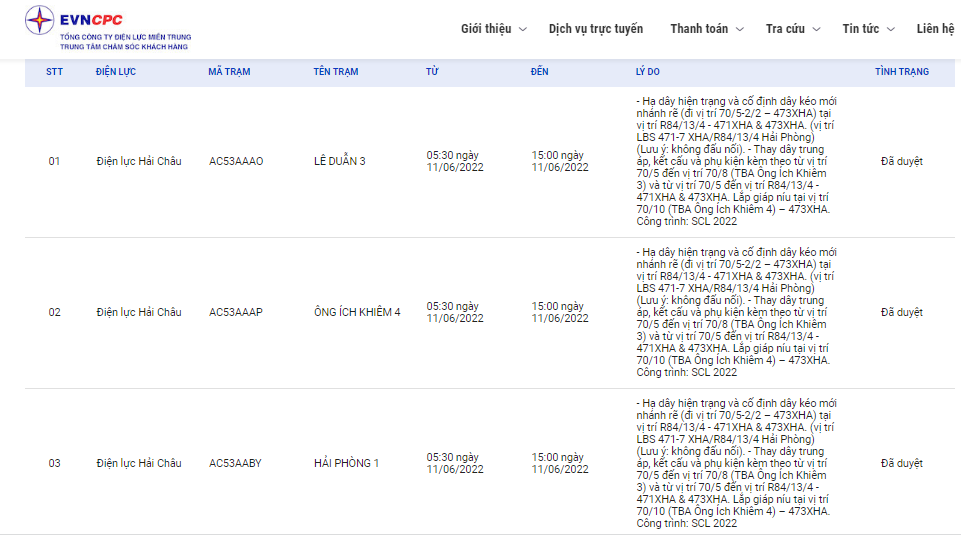Select the TÌNH TRẠNG column header
Viewport: 961px width, 535px height.
pos(902,72)
